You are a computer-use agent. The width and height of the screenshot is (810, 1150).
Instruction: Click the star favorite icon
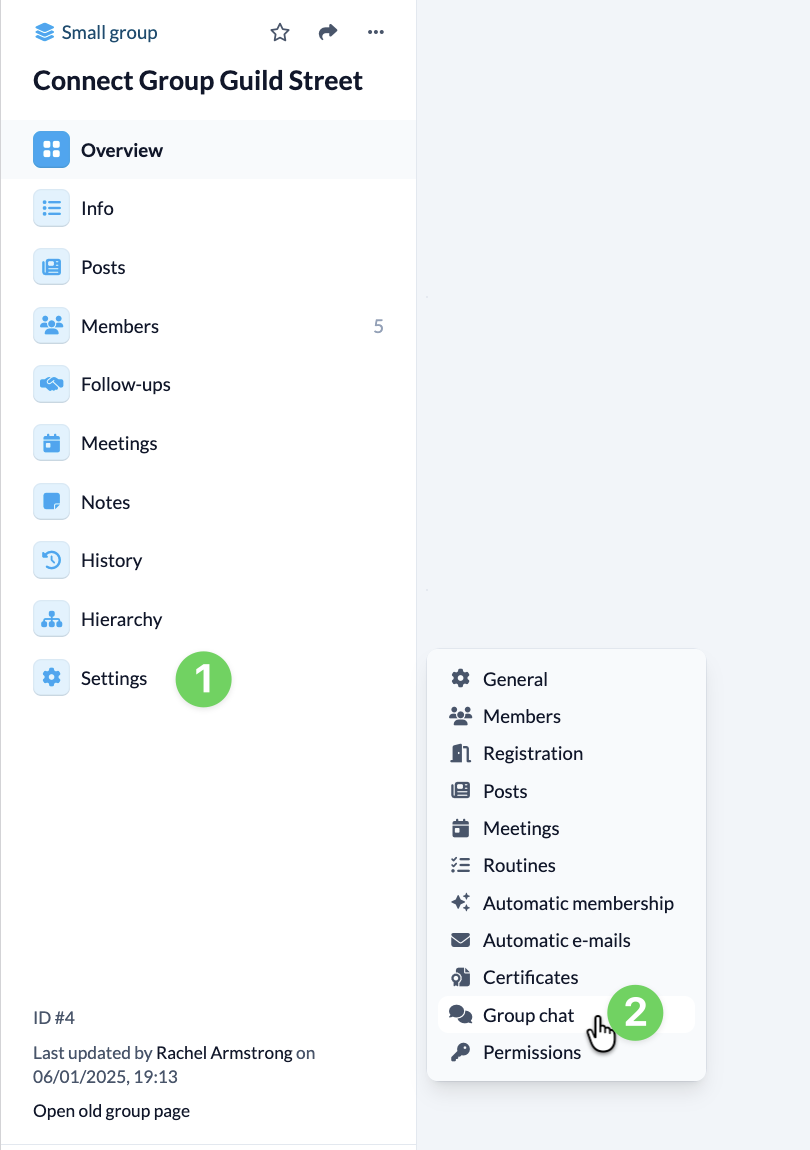point(280,33)
